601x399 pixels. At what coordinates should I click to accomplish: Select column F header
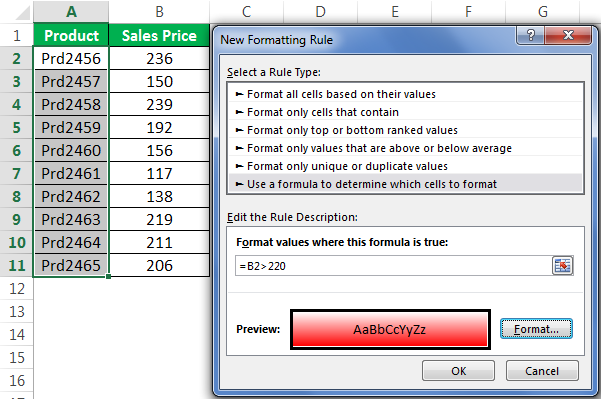tap(468, 11)
